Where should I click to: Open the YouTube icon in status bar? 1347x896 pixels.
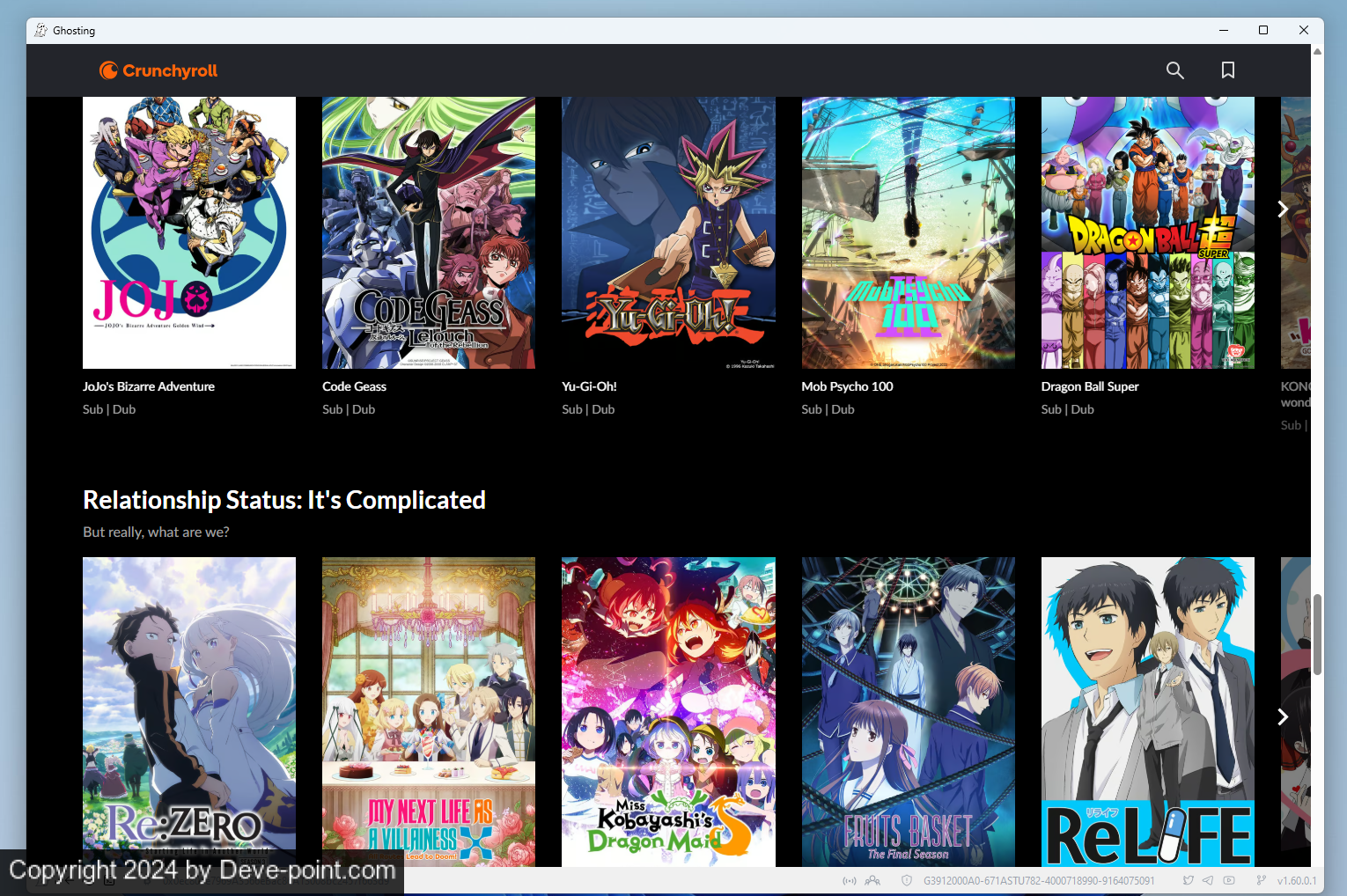(1229, 880)
